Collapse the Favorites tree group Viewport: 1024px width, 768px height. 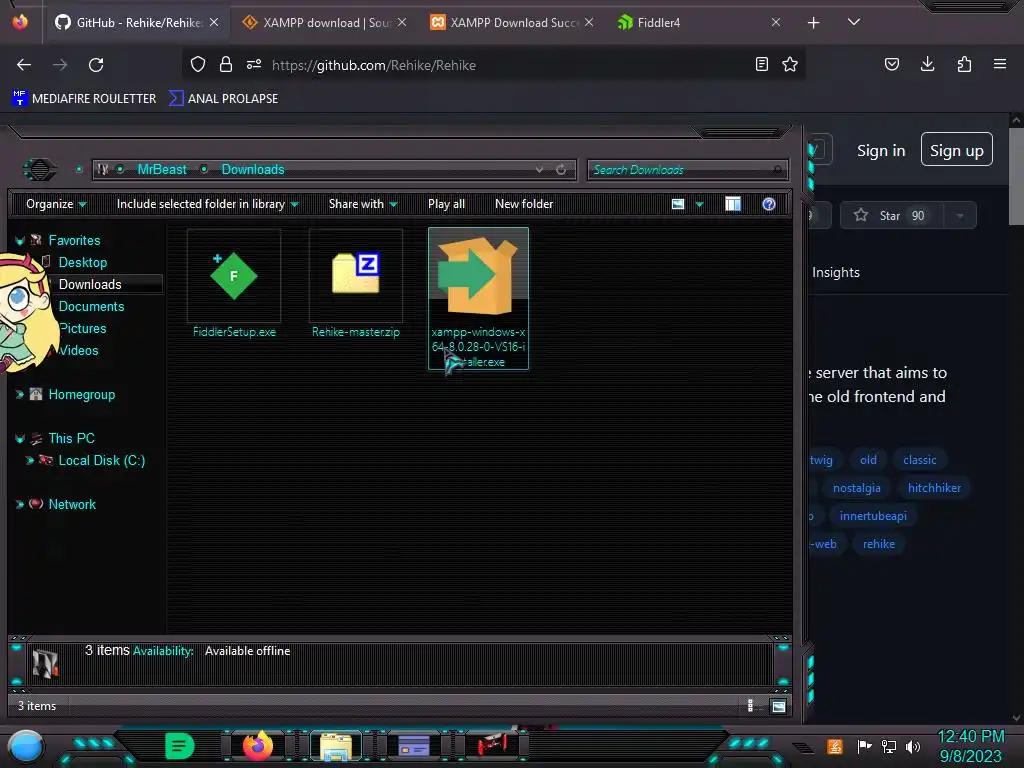point(20,241)
